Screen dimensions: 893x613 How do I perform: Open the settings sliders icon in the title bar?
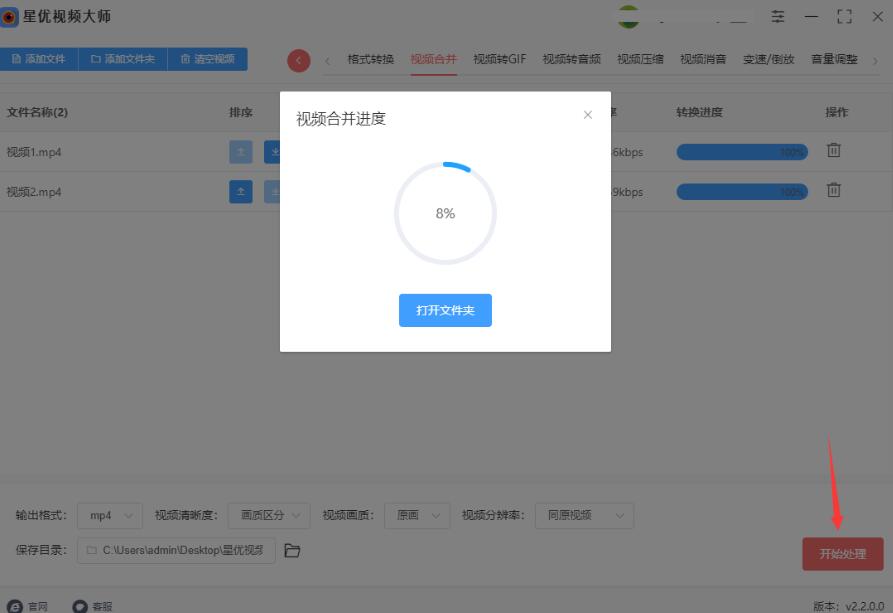[777, 16]
